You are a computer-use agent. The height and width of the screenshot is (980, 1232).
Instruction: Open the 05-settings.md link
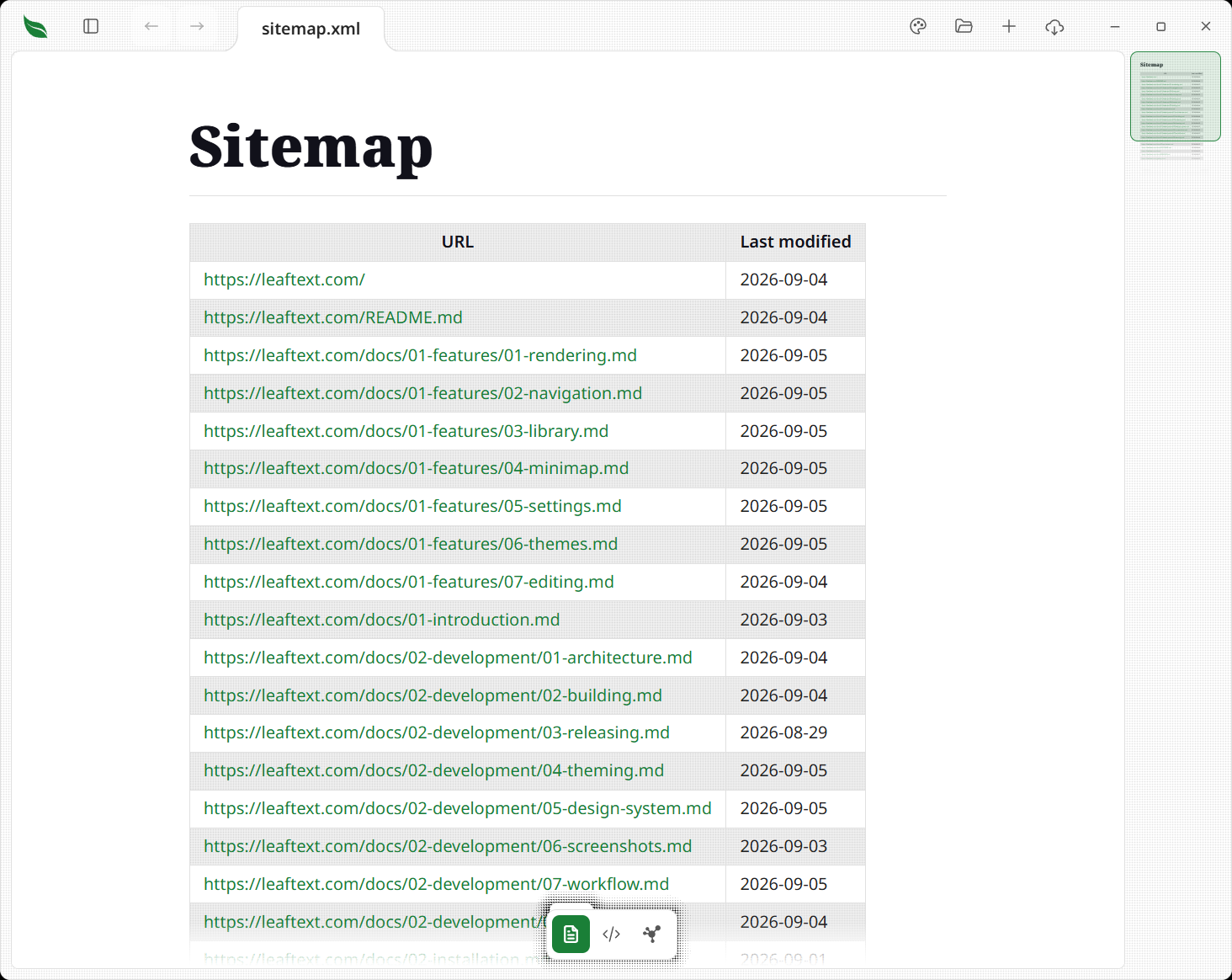(x=412, y=506)
